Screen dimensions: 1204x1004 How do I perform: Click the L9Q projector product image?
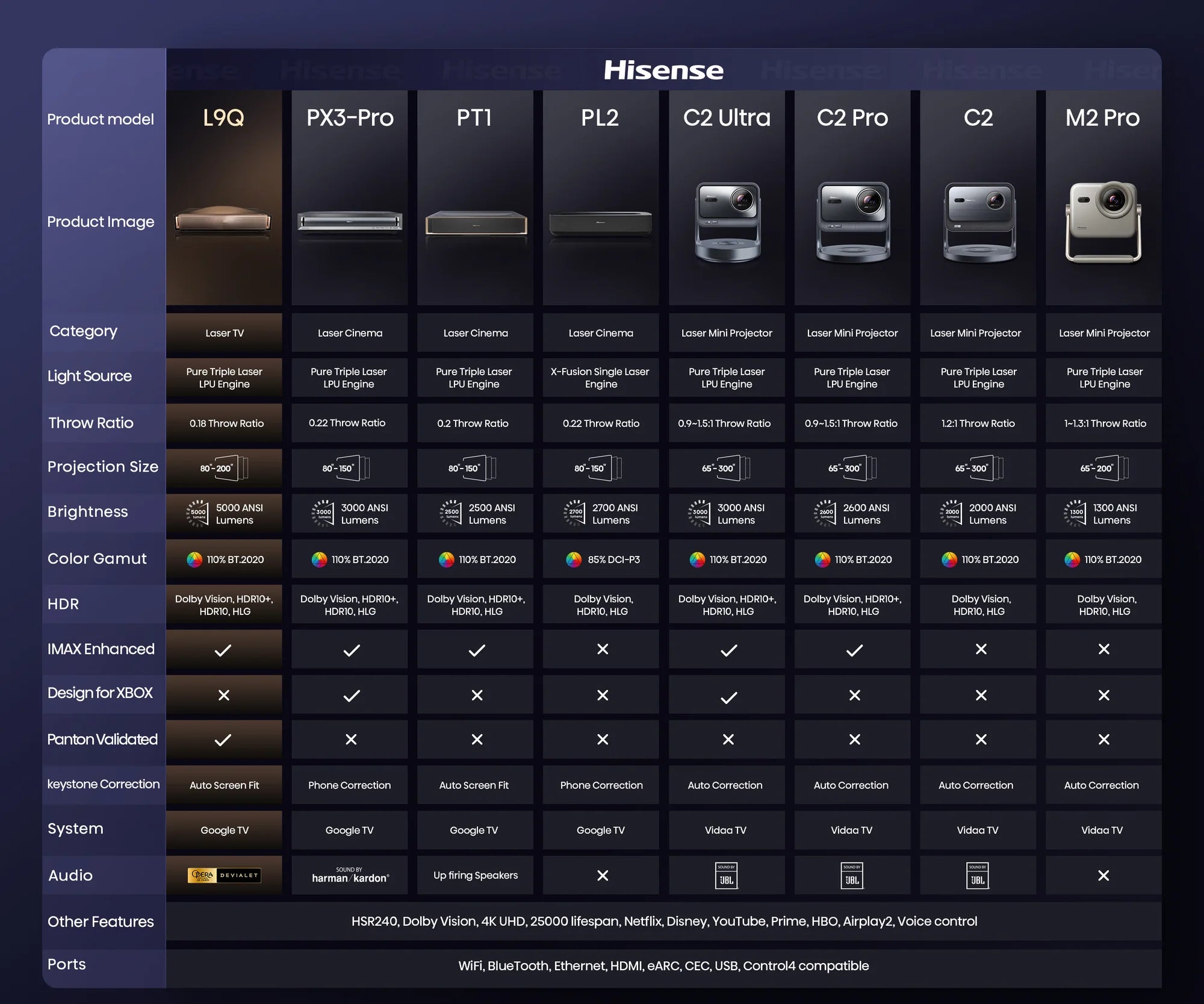pyautogui.click(x=223, y=220)
